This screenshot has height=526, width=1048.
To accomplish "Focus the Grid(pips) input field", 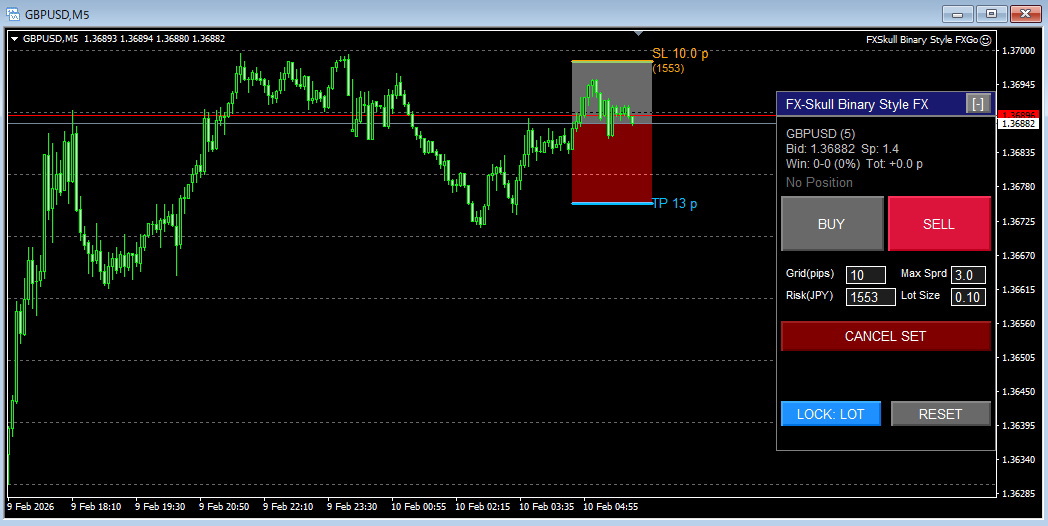I will coord(865,275).
